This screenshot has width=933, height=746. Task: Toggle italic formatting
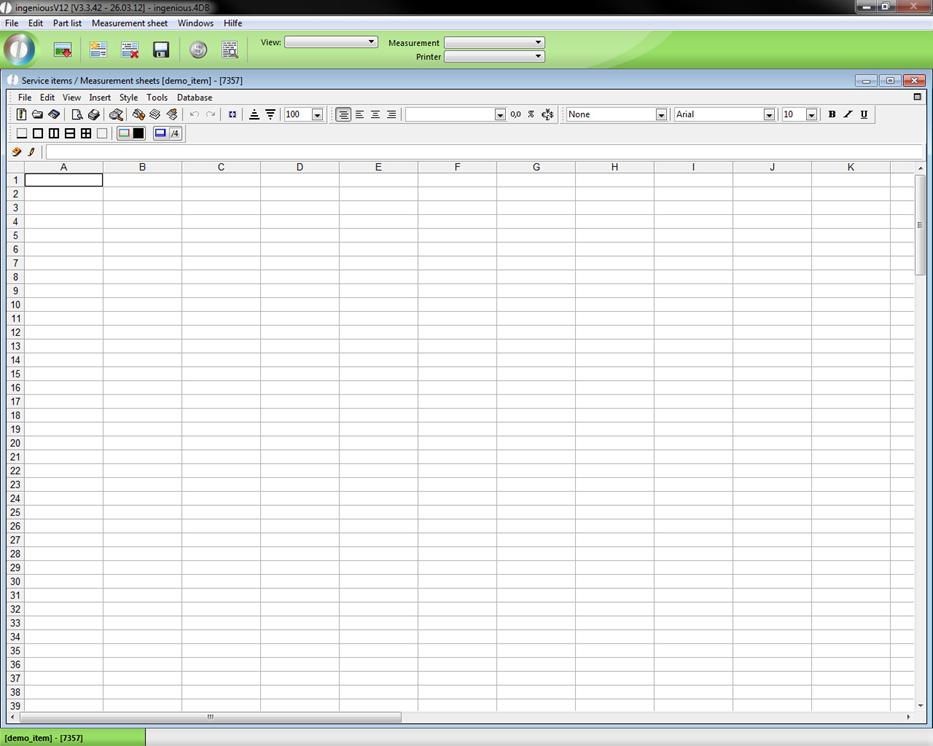pos(848,115)
